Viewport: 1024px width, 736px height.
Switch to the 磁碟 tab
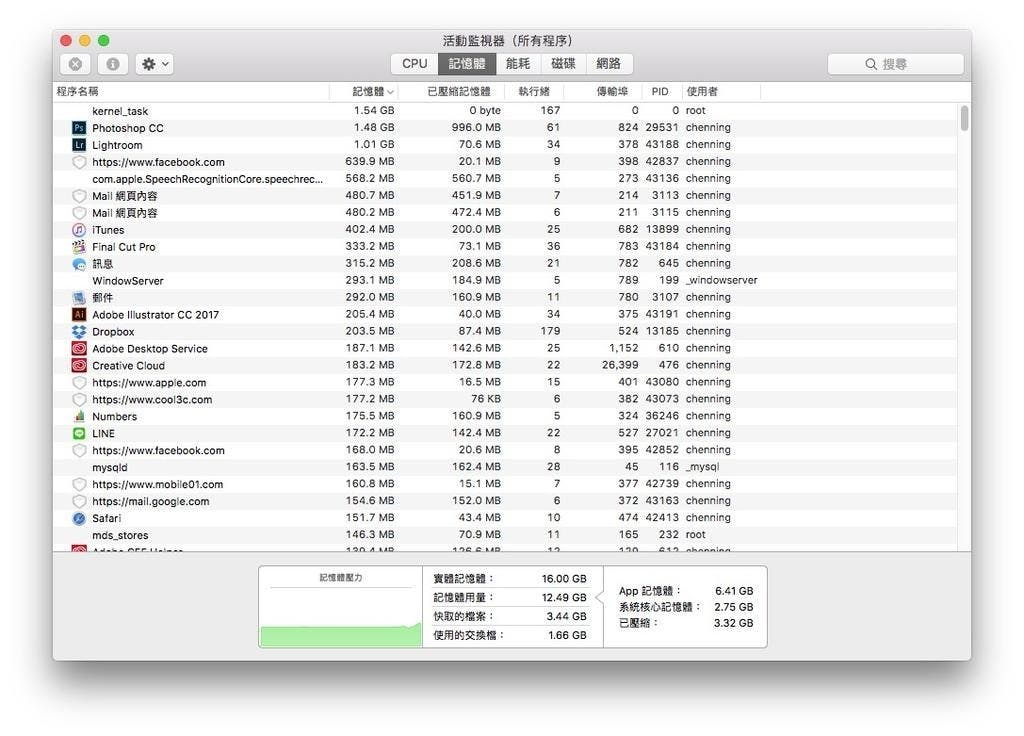(x=563, y=63)
